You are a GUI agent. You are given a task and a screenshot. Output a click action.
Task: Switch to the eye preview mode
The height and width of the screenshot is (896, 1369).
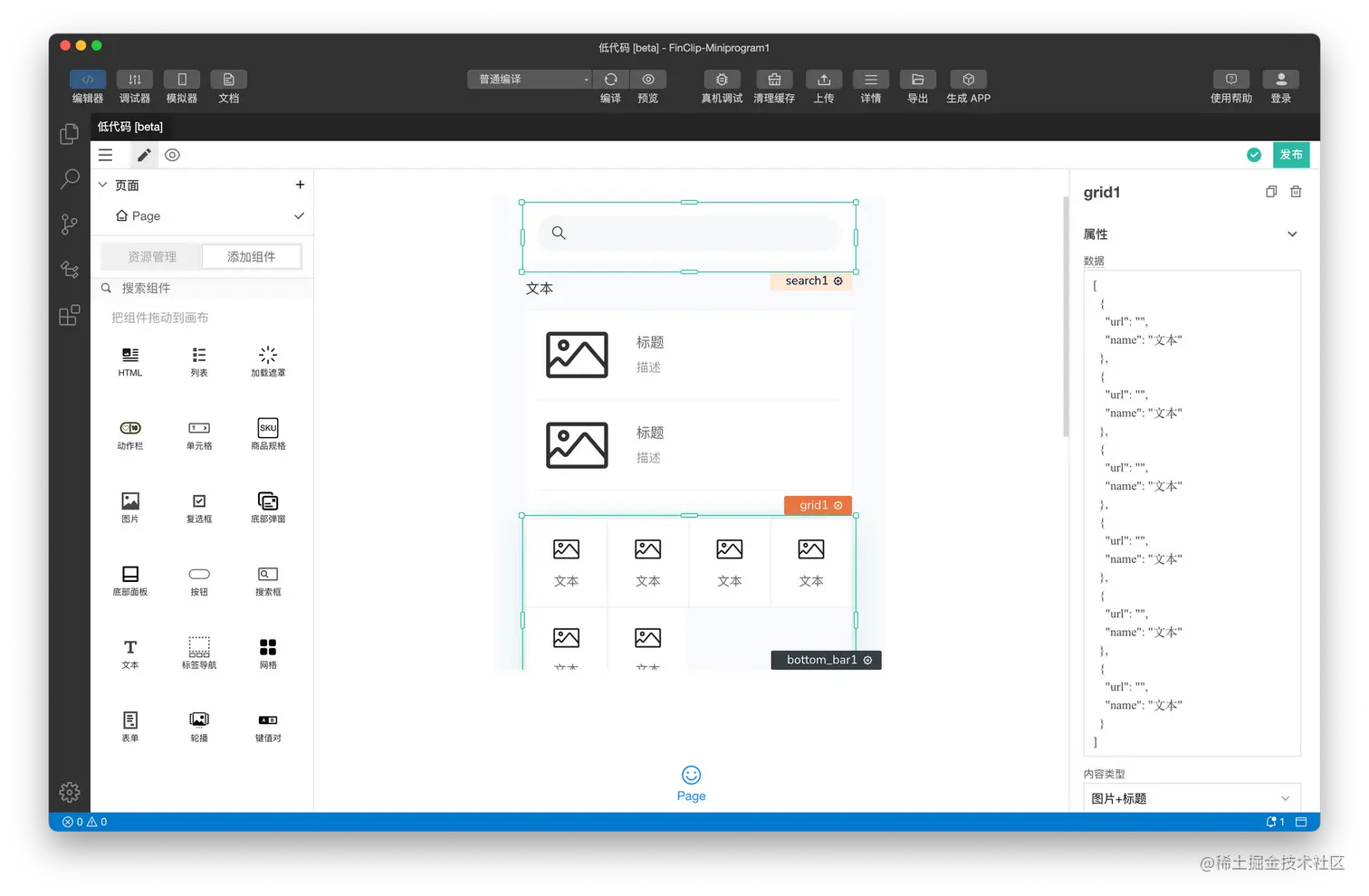[x=172, y=155]
